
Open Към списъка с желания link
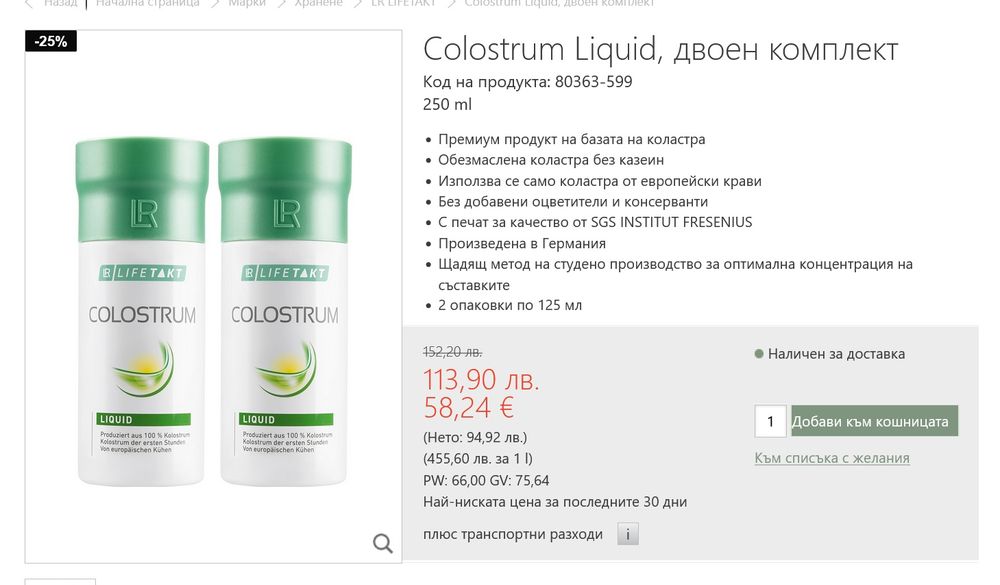(832, 458)
